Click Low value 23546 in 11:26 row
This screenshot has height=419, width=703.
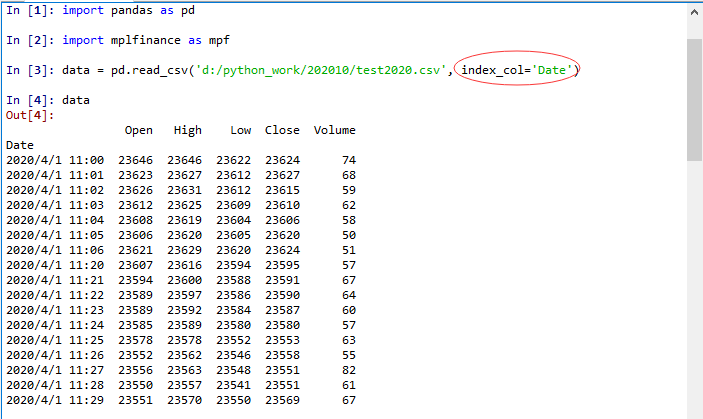pos(234,355)
